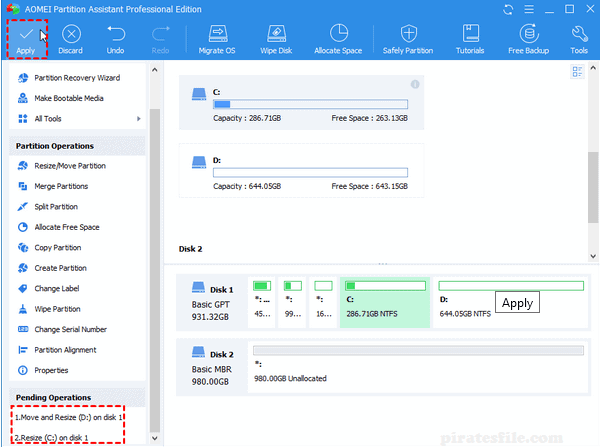Click the Merge Partitions icon
600x447 pixels.
click(x=23, y=186)
